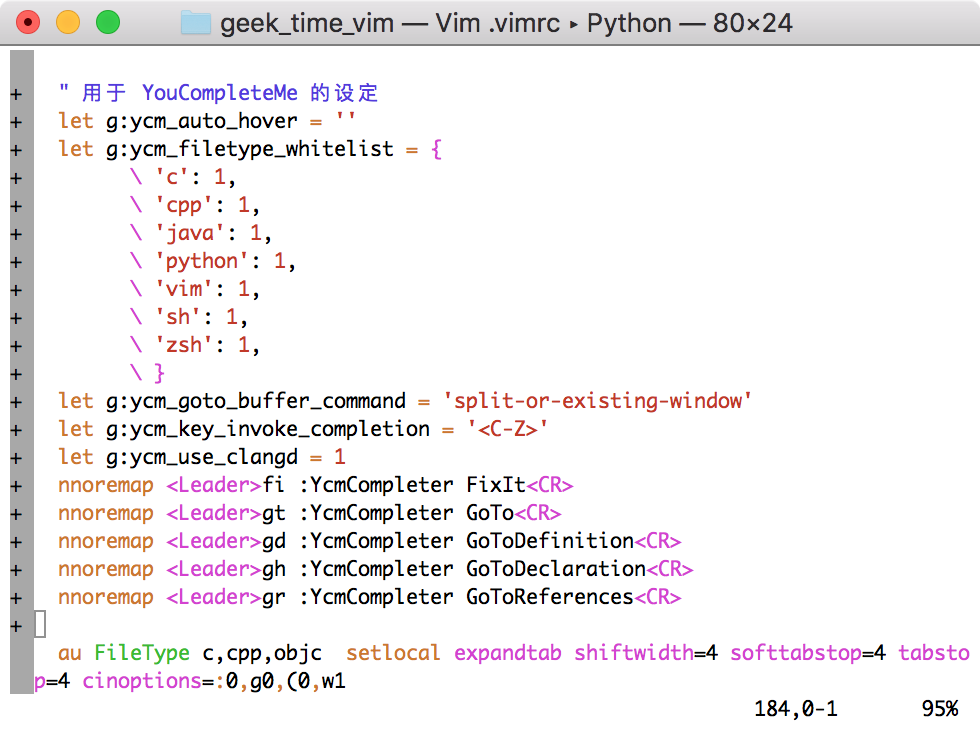
Task: Click the red close button on the window
Action: 28,22
